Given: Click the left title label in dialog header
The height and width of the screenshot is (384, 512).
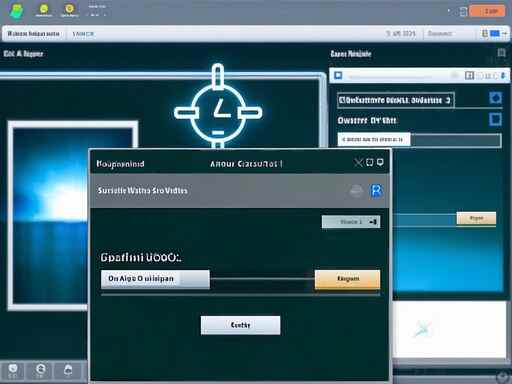Looking at the screenshot, I should click(x=120, y=164).
